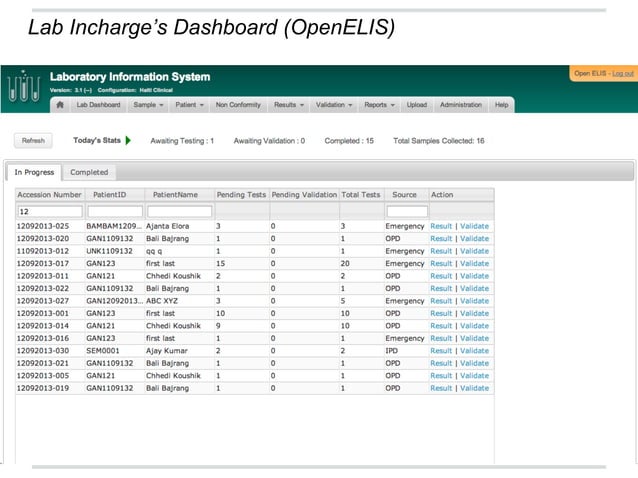
Task: Select the In Progress tab
Action: (34, 172)
